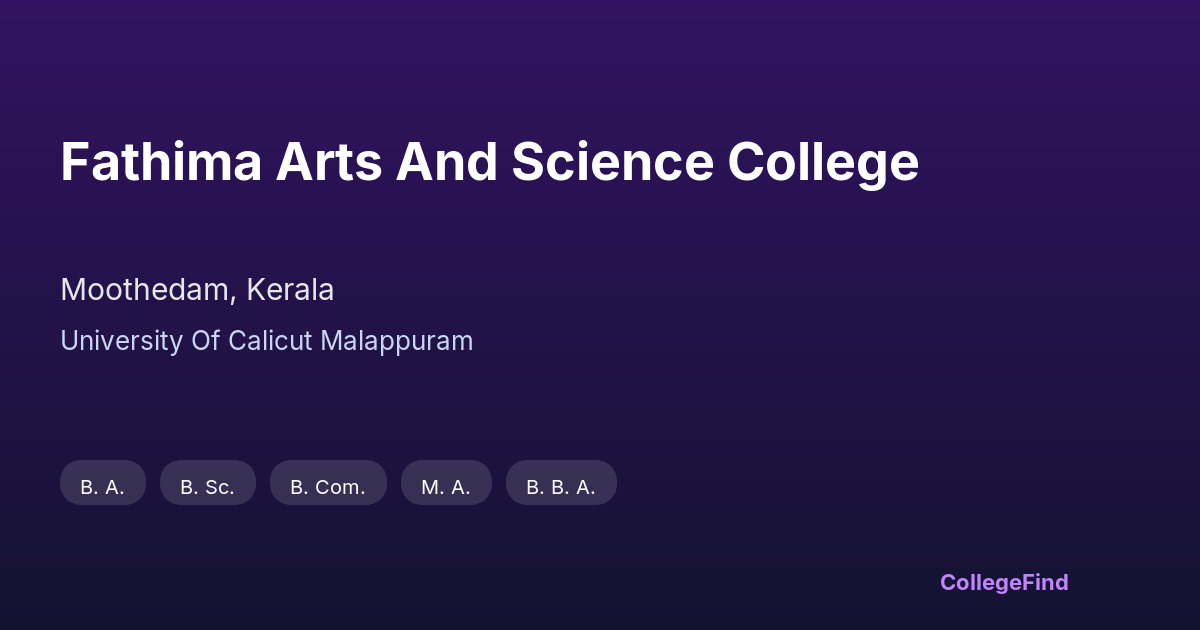Click the word College in the heading

click(823, 162)
